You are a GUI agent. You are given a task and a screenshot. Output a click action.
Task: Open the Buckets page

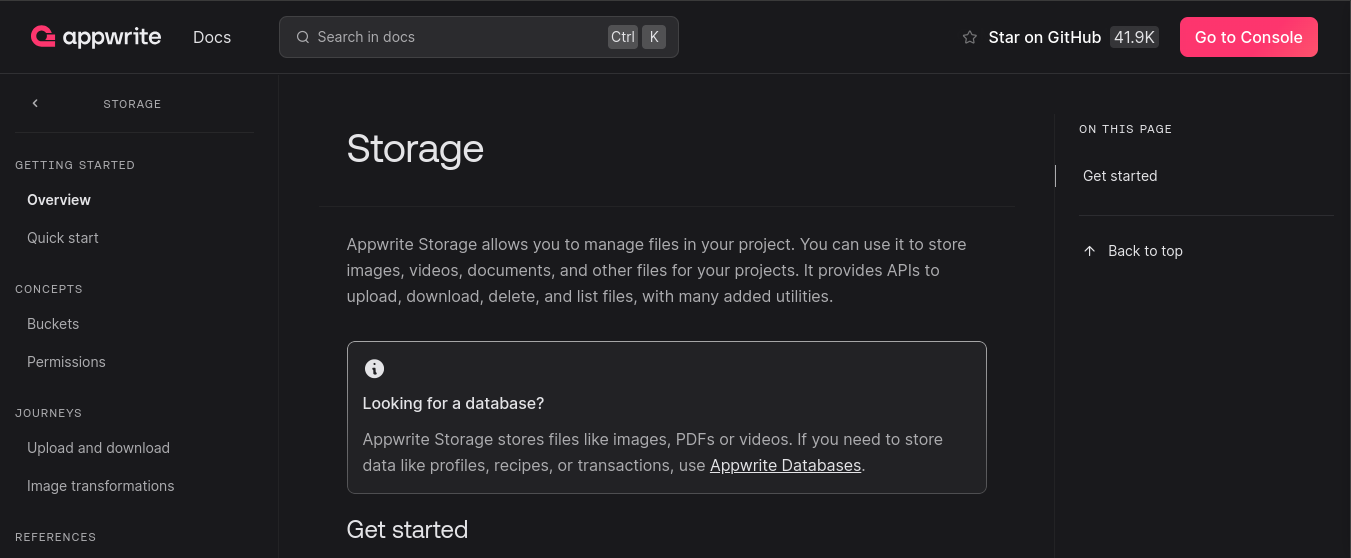tap(53, 324)
